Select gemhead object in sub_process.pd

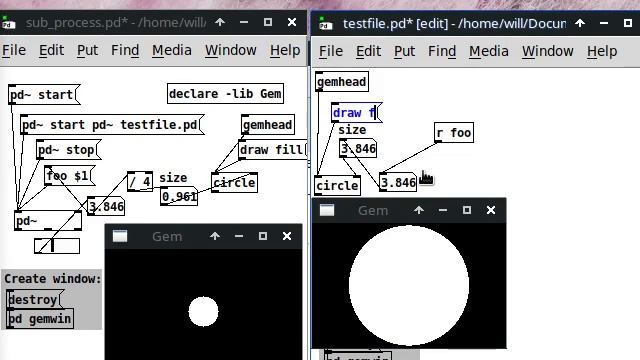(x=268, y=124)
